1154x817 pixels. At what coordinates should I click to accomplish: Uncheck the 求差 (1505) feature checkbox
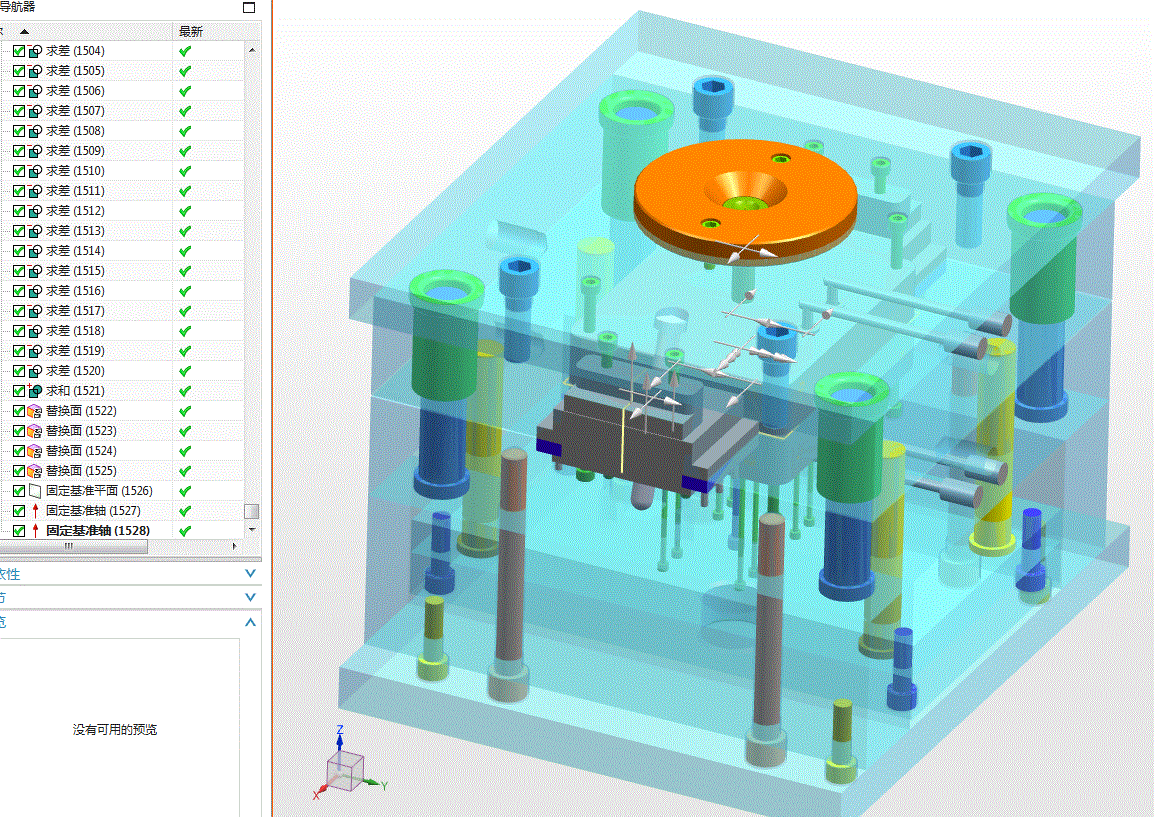point(19,71)
